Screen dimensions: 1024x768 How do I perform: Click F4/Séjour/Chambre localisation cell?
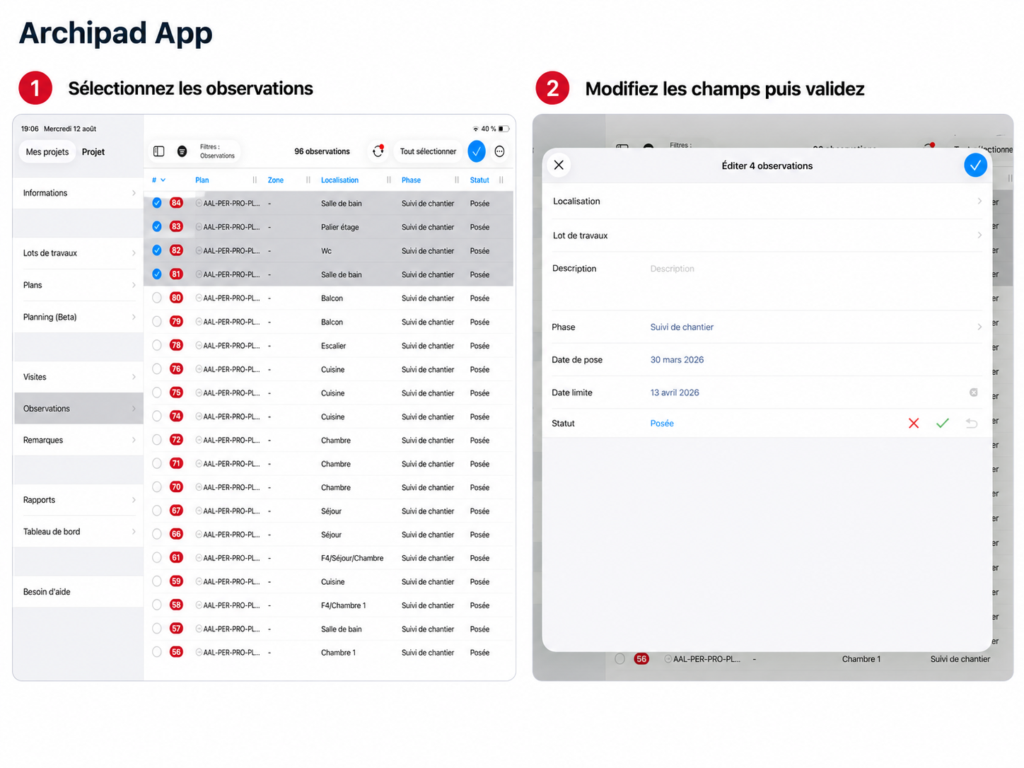pos(352,558)
